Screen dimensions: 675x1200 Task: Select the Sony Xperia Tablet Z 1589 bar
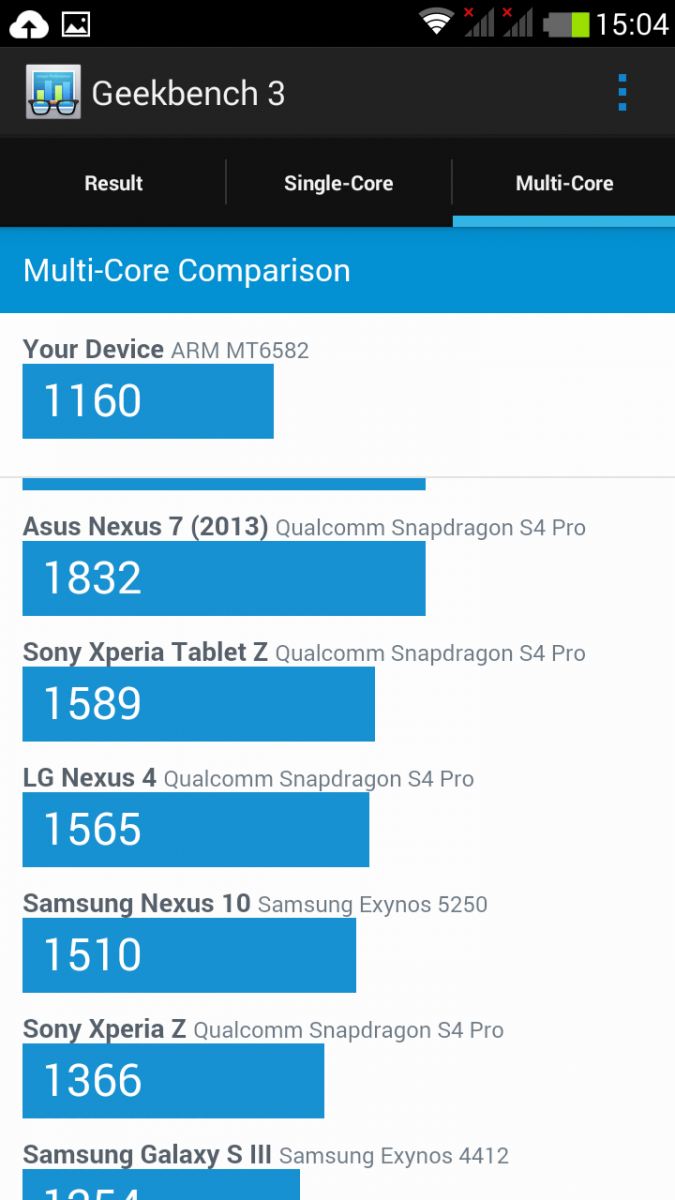[199, 704]
